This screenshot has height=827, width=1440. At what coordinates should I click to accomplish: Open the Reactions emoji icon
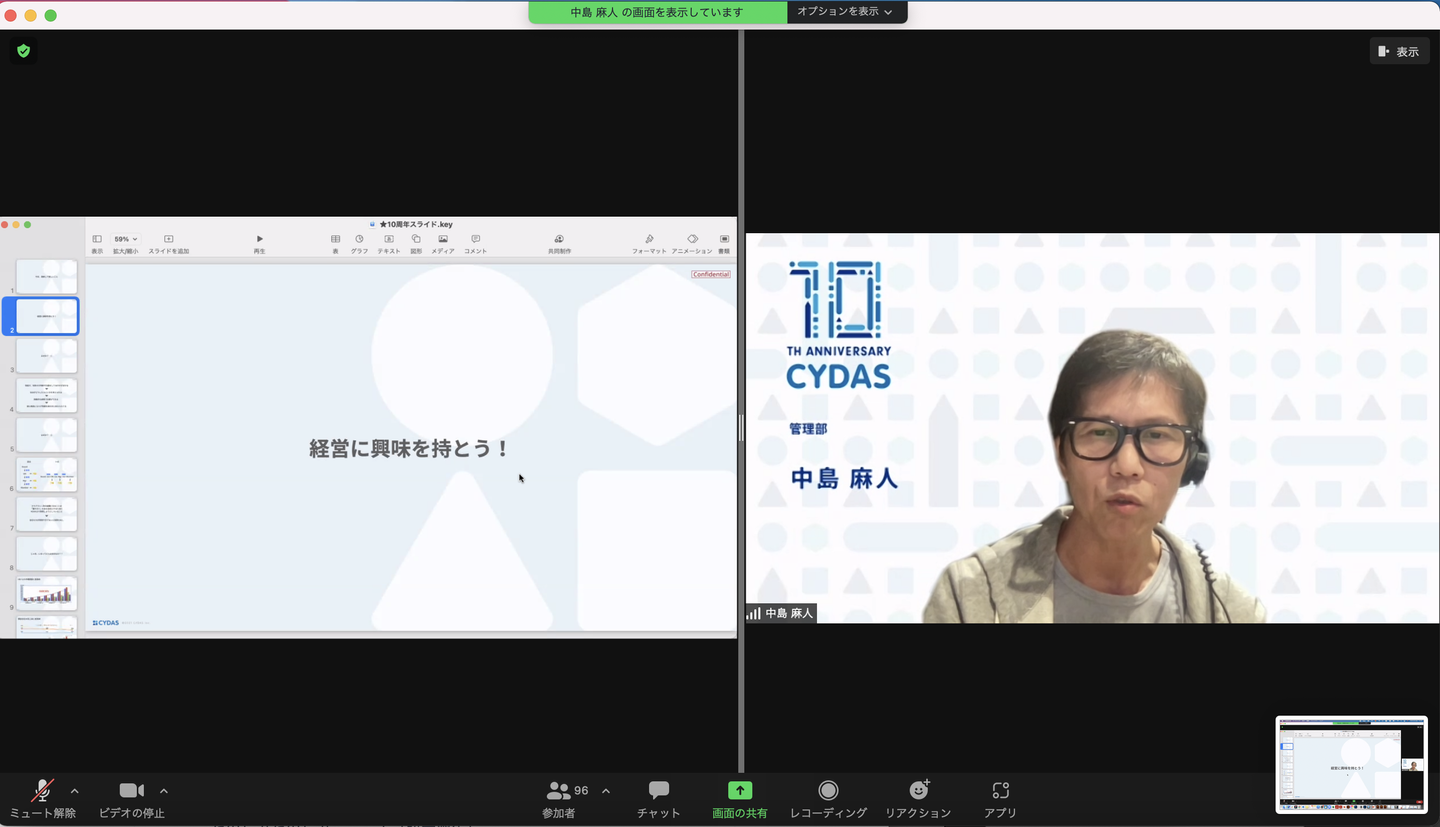[918, 791]
